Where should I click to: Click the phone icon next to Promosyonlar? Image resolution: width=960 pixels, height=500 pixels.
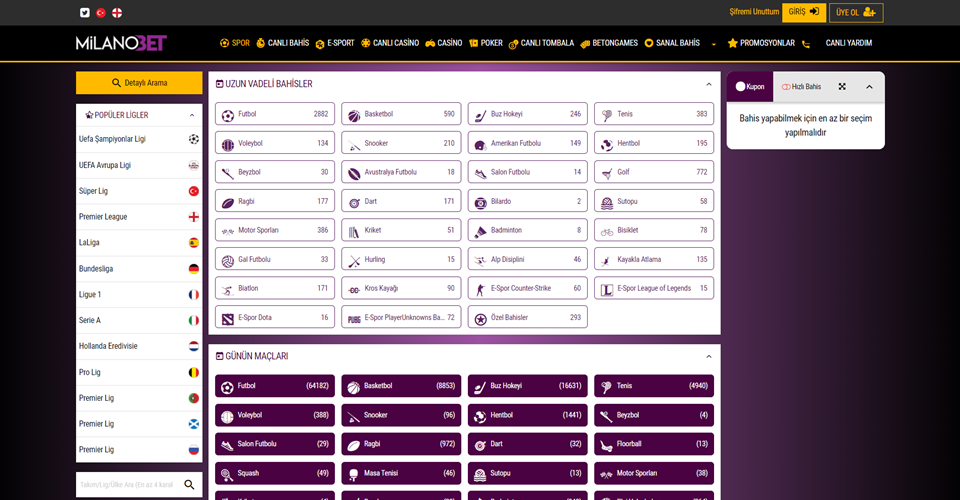click(x=806, y=44)
